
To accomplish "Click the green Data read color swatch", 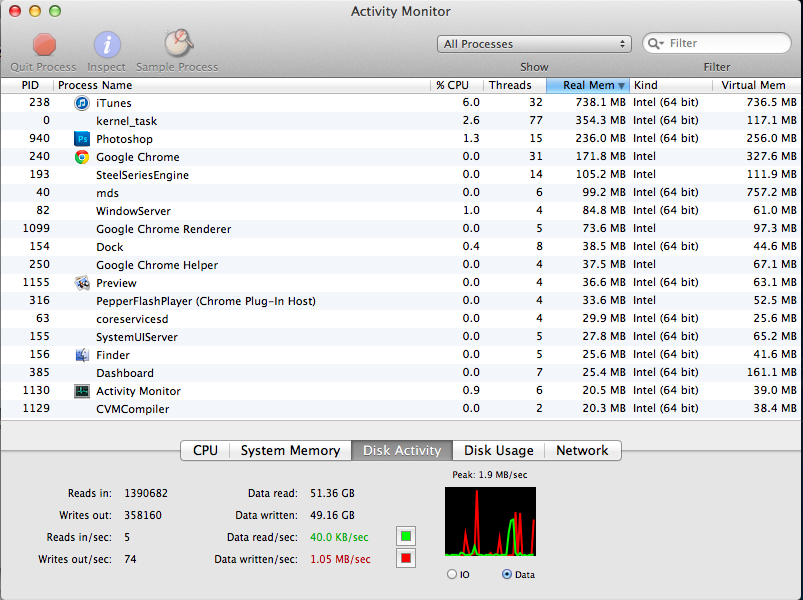I will tap(406, 537).
